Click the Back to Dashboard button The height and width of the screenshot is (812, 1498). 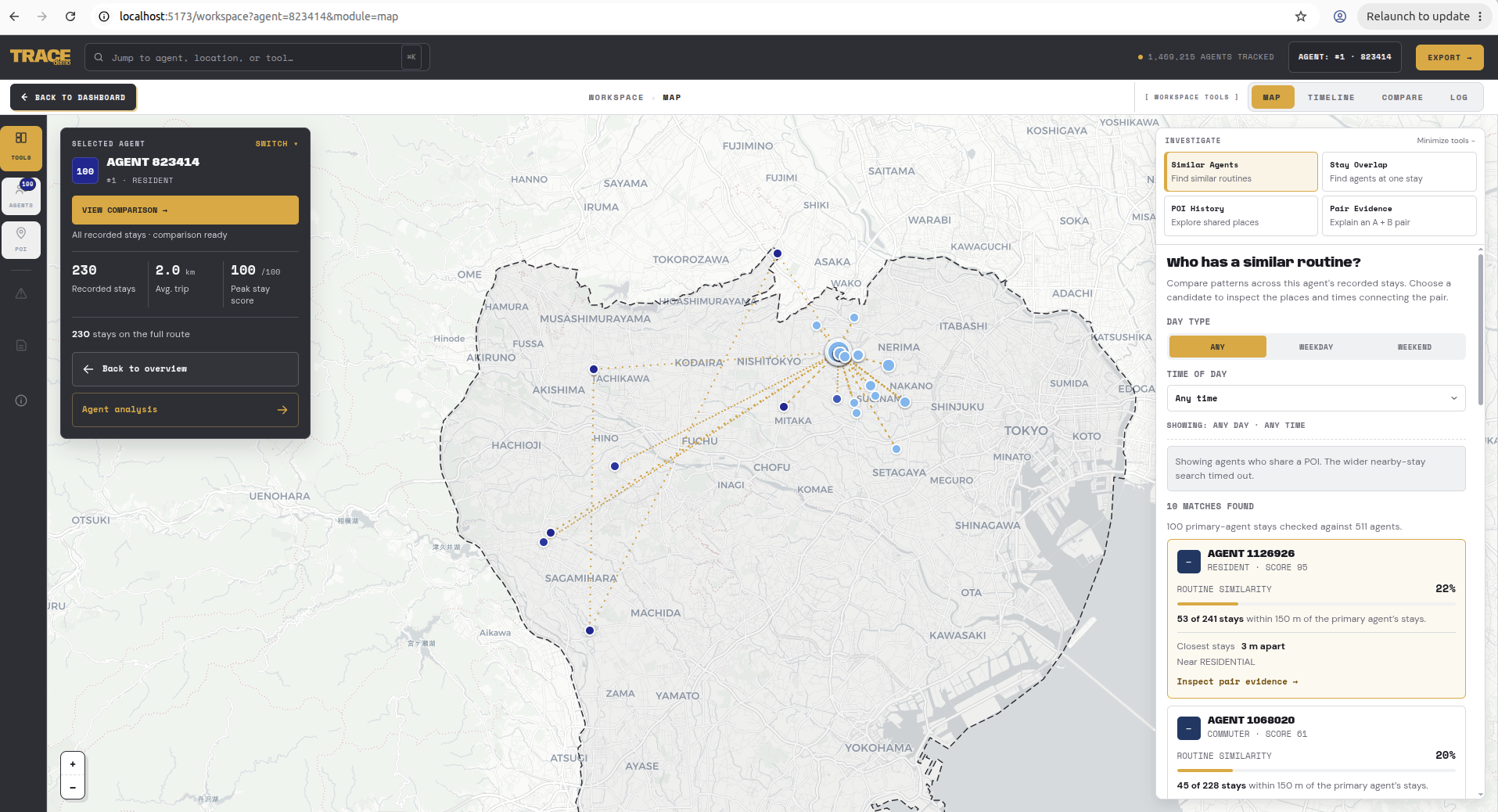tap(74, 97)
